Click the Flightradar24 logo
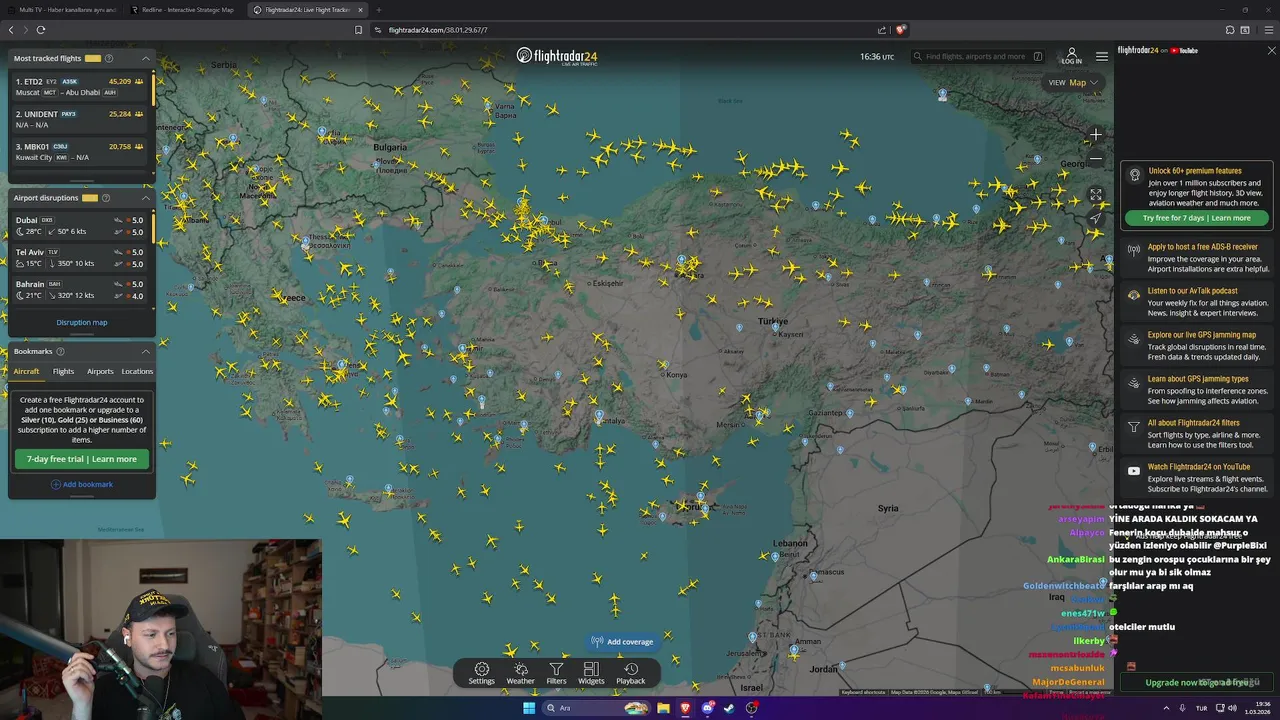1280x720 pixels. coord(557,56)
